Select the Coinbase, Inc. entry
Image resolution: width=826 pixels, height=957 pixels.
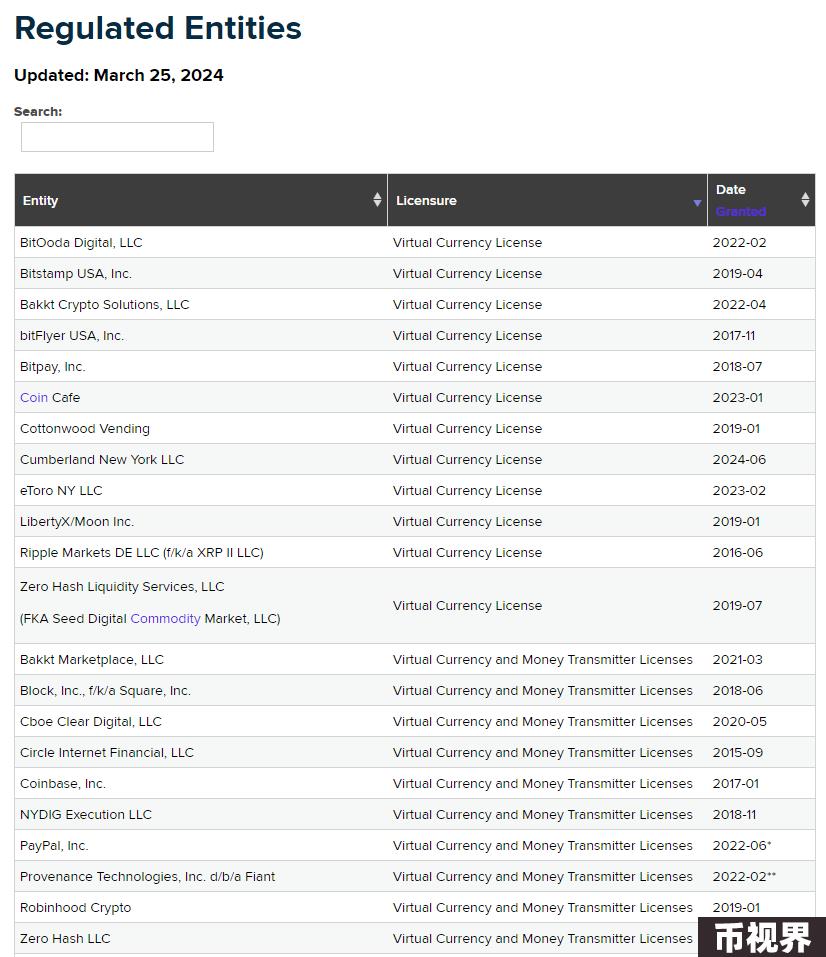point(63,784)
